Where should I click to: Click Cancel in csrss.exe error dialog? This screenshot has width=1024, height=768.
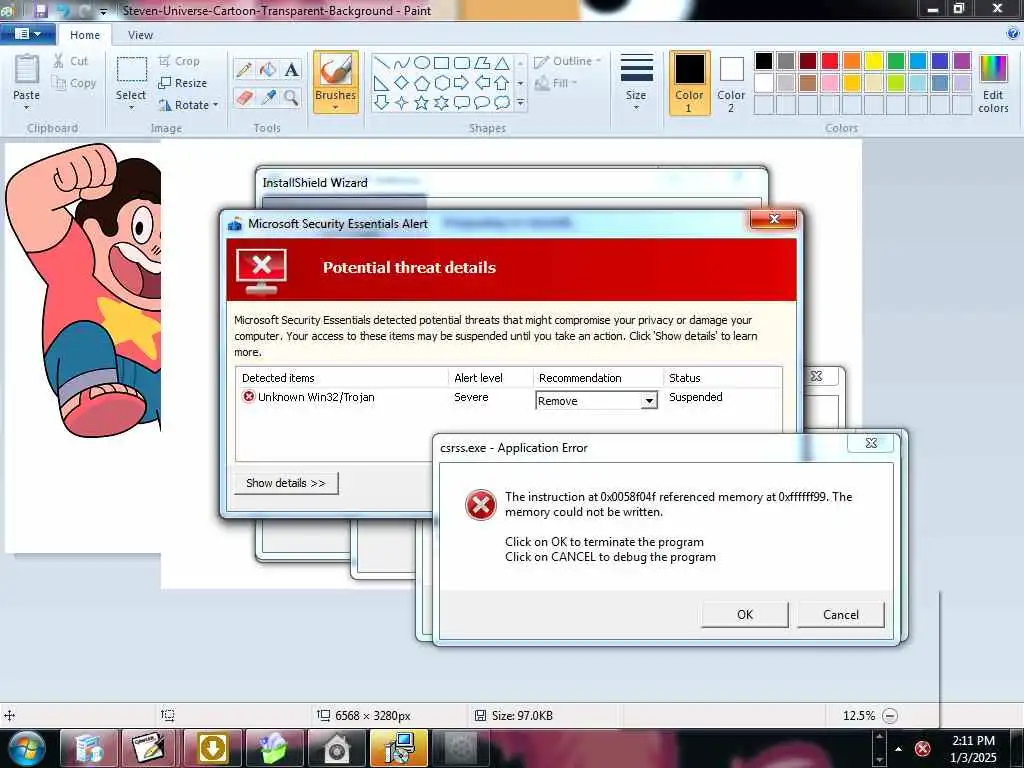pyautogui.click(x=840, y=615)
